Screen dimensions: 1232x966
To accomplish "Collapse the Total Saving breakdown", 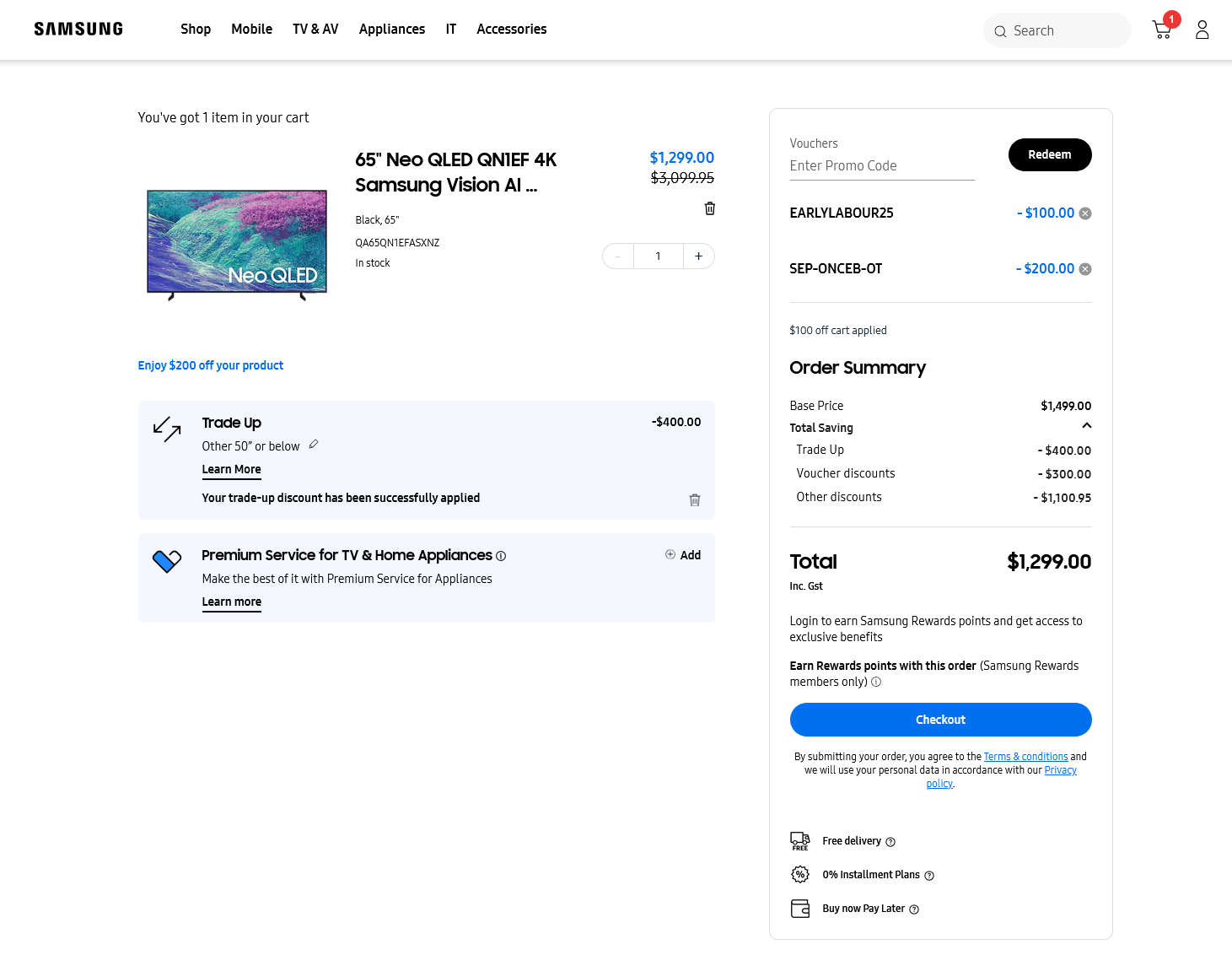I will [x=1086, y=426].
